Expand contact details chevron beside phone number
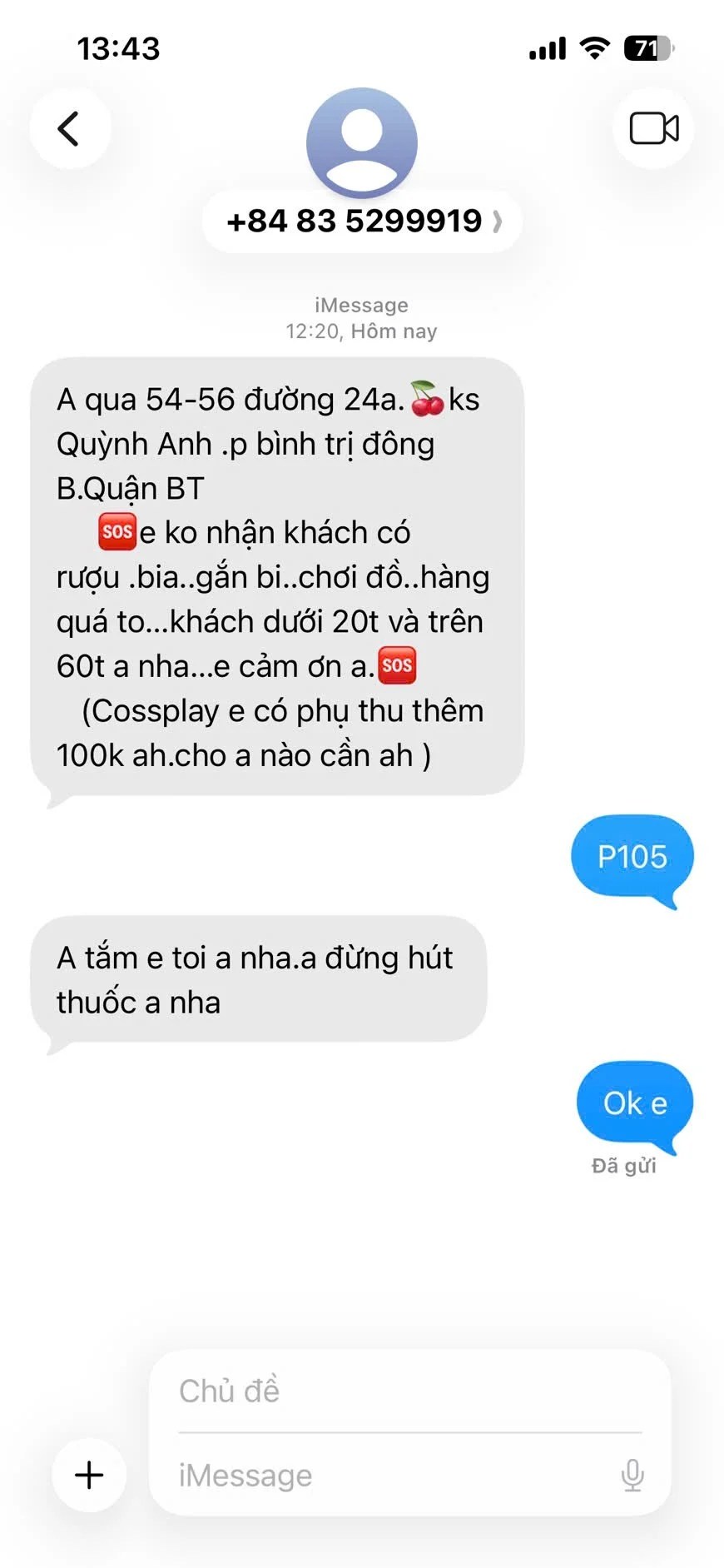 pyautogui.click(x=498, y=222)
